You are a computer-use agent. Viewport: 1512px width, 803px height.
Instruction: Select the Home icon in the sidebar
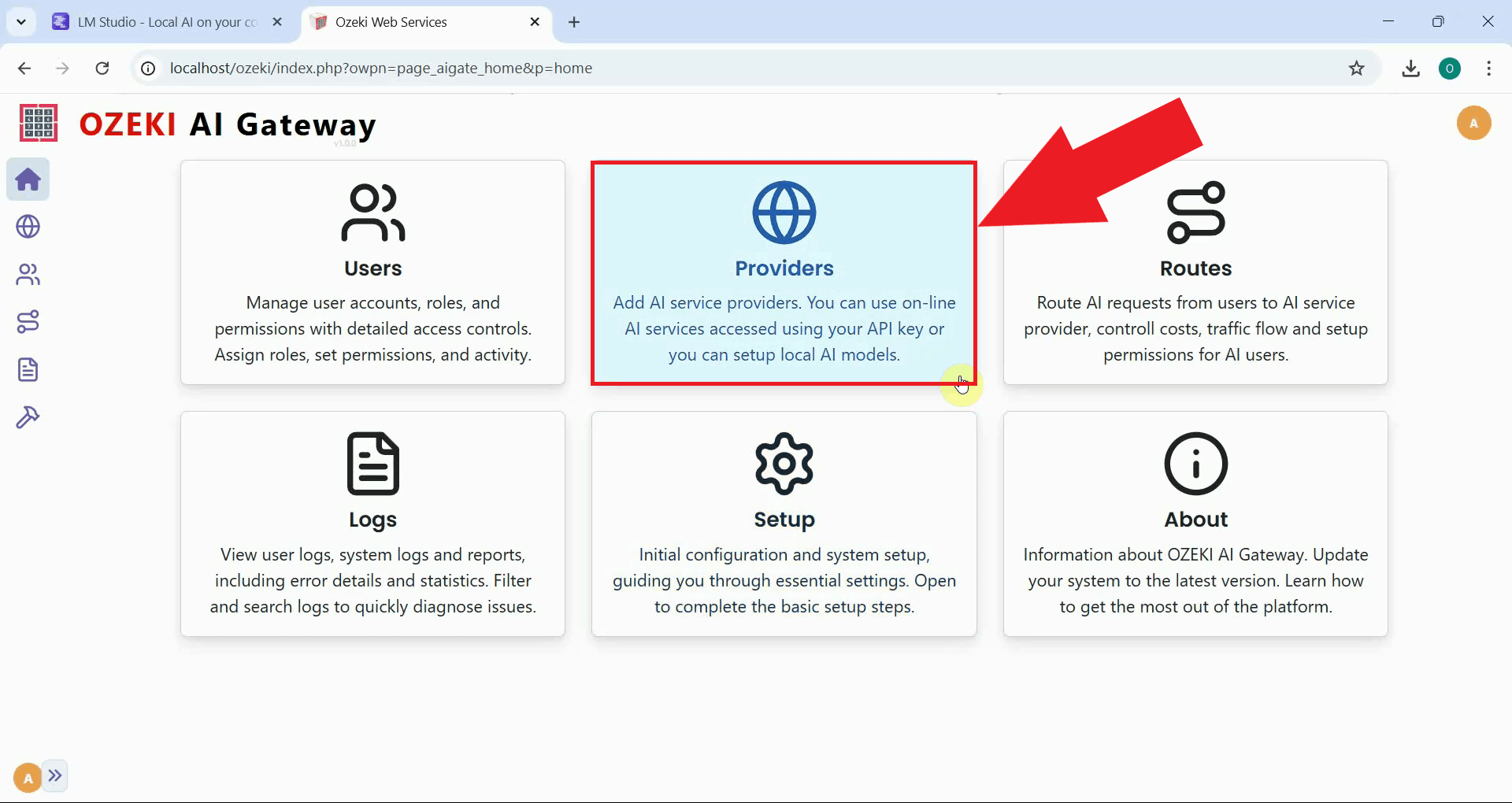(x=28, y=179)
